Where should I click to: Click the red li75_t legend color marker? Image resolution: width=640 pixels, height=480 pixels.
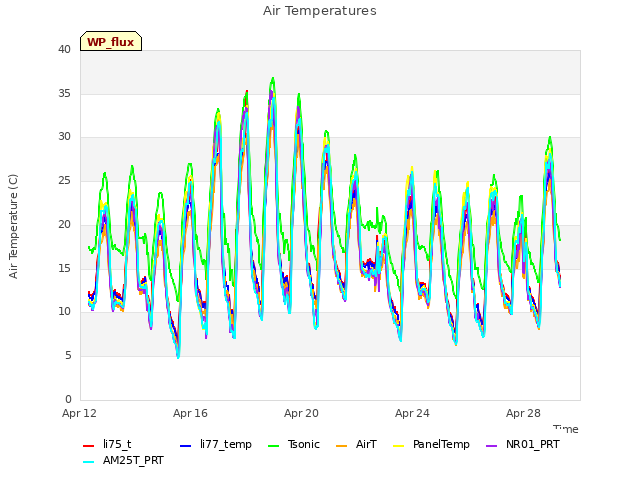89,446
